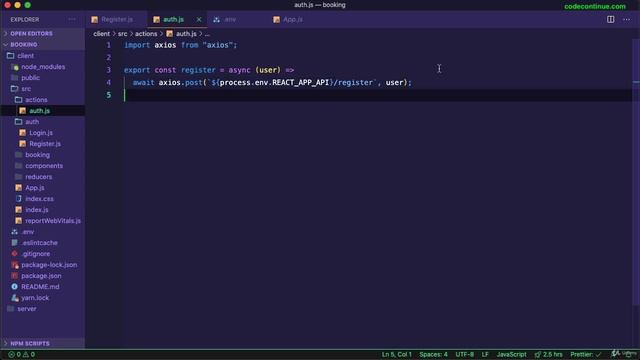Select language mode JavaScript
This screenshot has height=360, width=640.
tap(511, 354)
